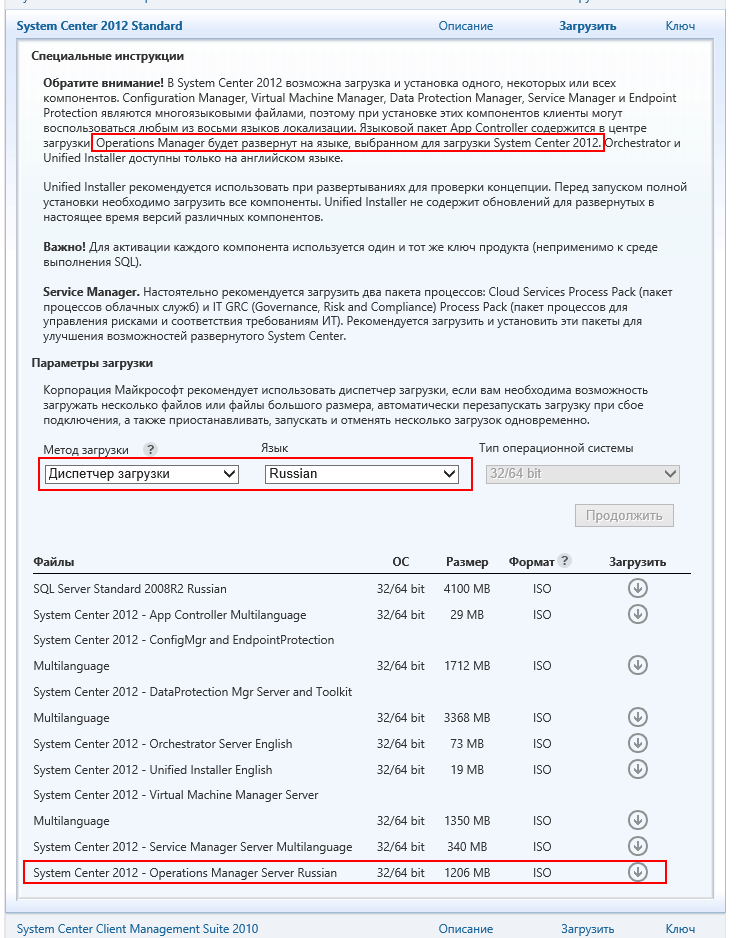739x938 pixels.
Task: Download Operations Manager Server Russian ISO
Action: coord(637,872)
